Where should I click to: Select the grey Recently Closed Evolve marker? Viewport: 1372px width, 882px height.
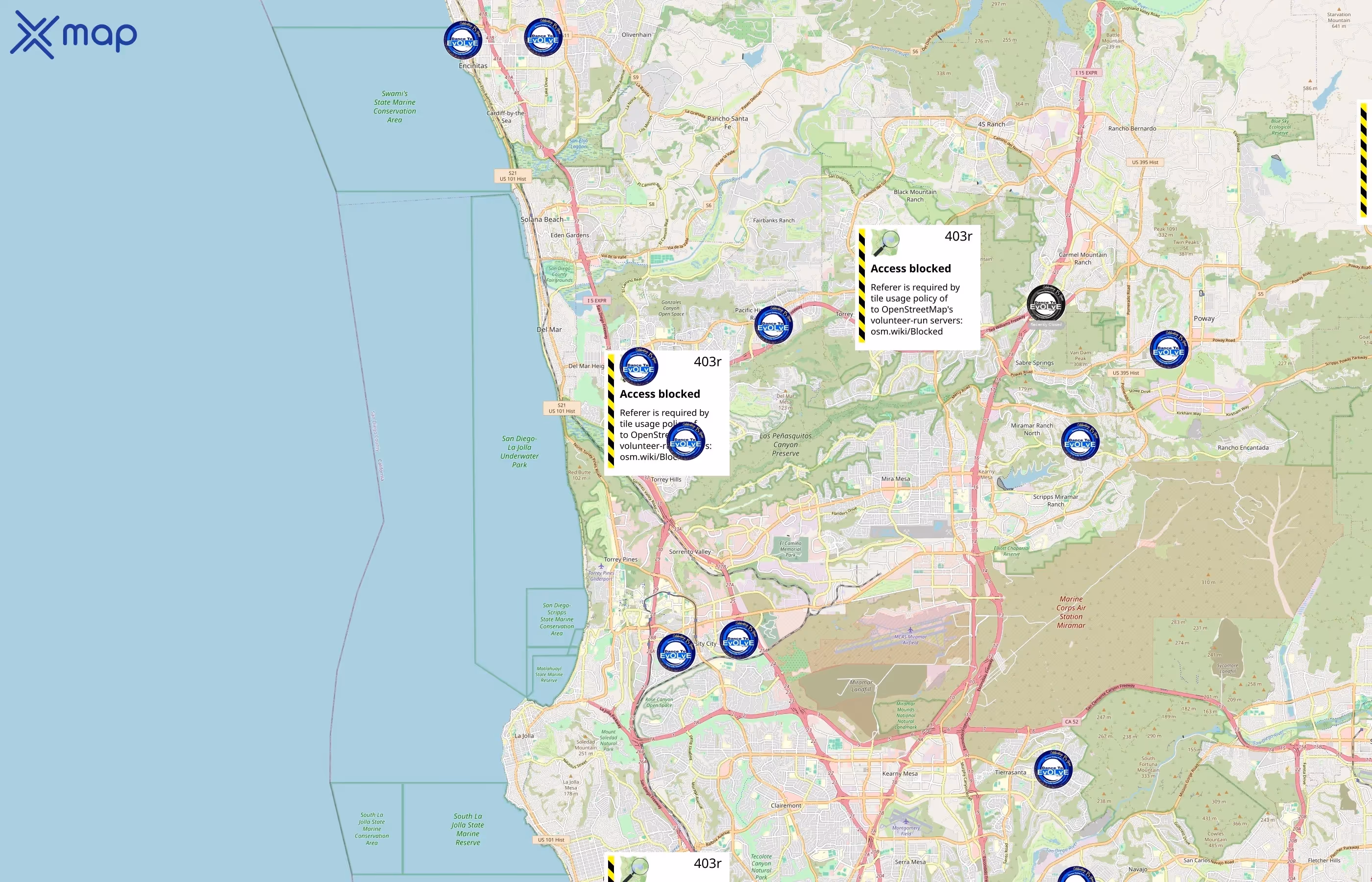pos(1046,304)
